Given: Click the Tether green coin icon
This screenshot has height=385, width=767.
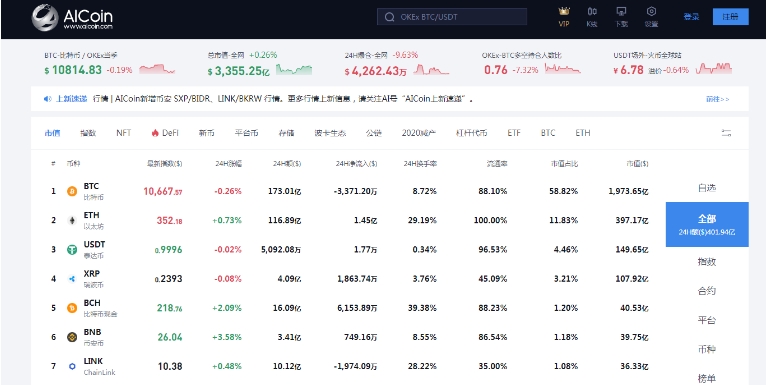Looking at the screenshot, I should tap(72, 249).
